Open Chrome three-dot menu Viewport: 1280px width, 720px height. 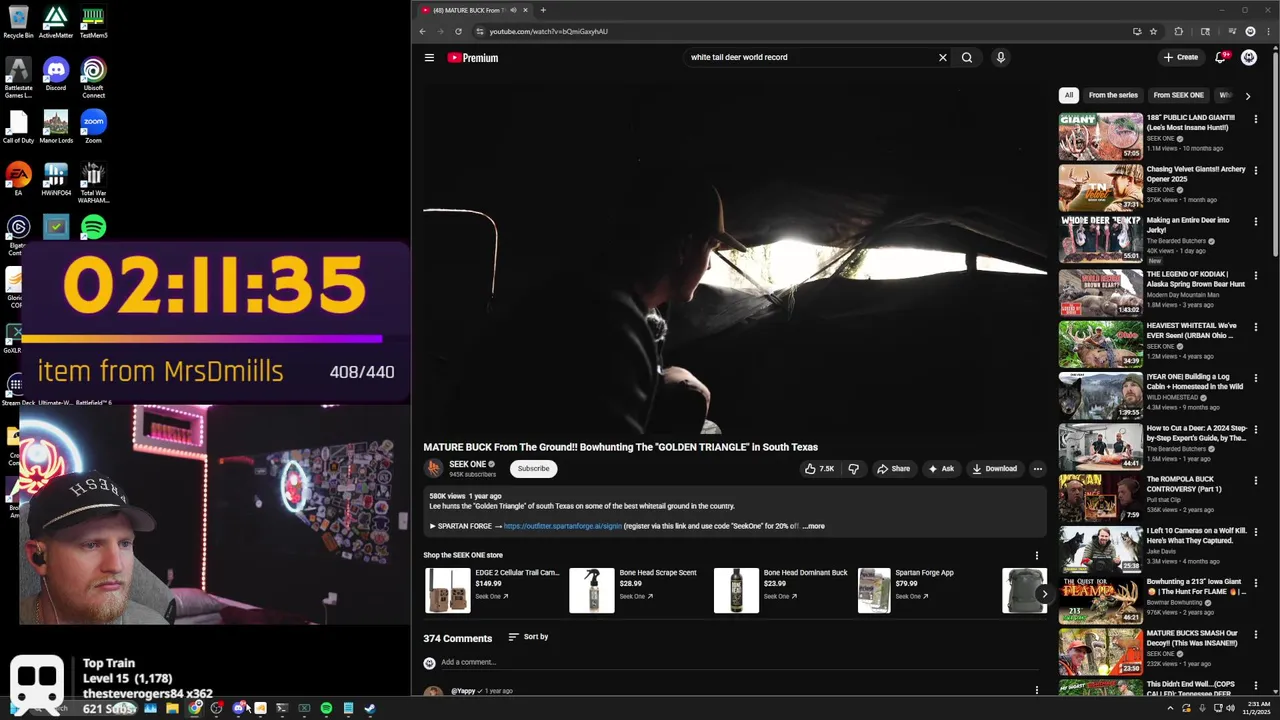tap(1268, 31)
